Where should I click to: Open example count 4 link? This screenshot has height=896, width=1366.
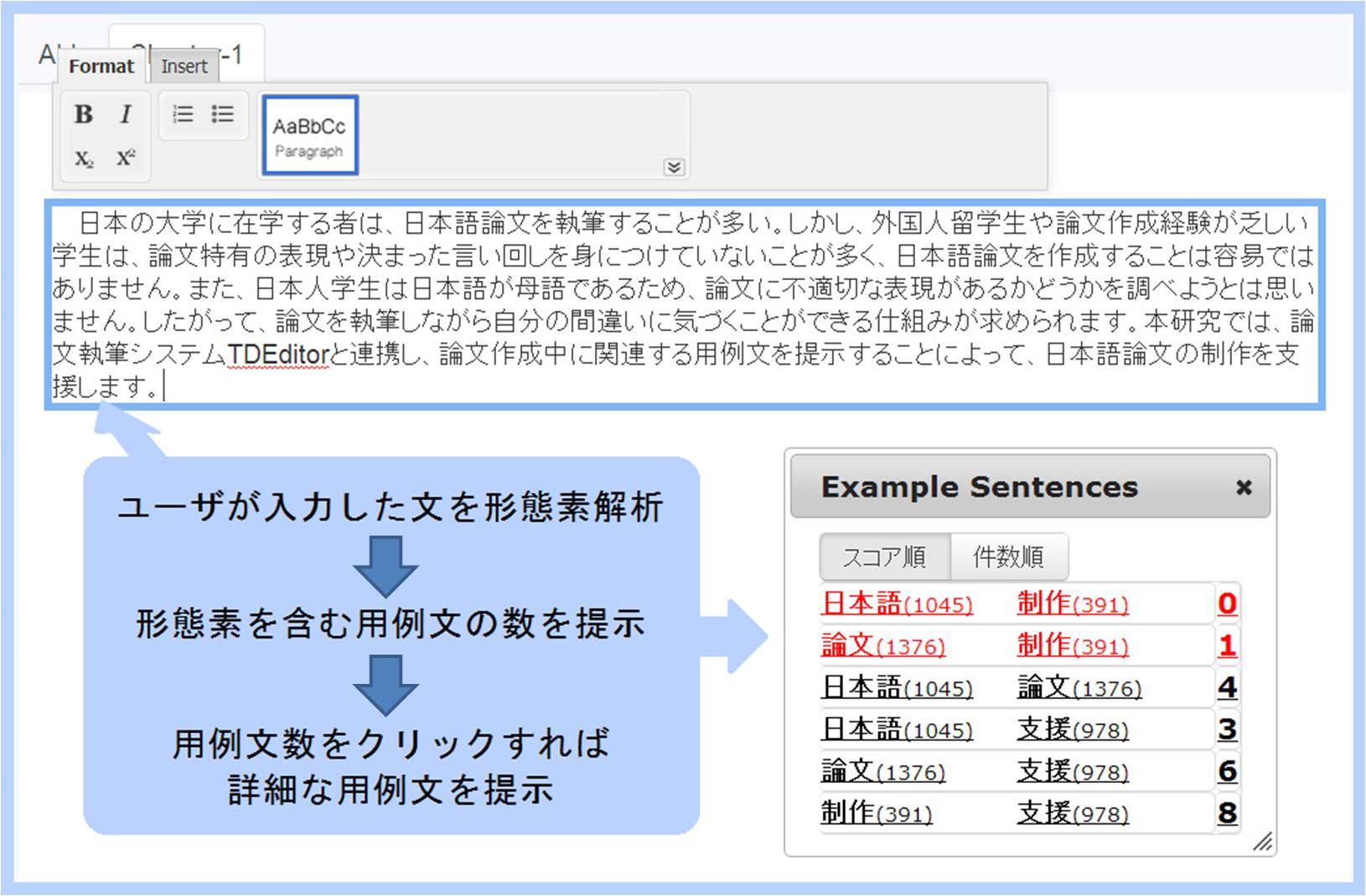coord(1227,687)
